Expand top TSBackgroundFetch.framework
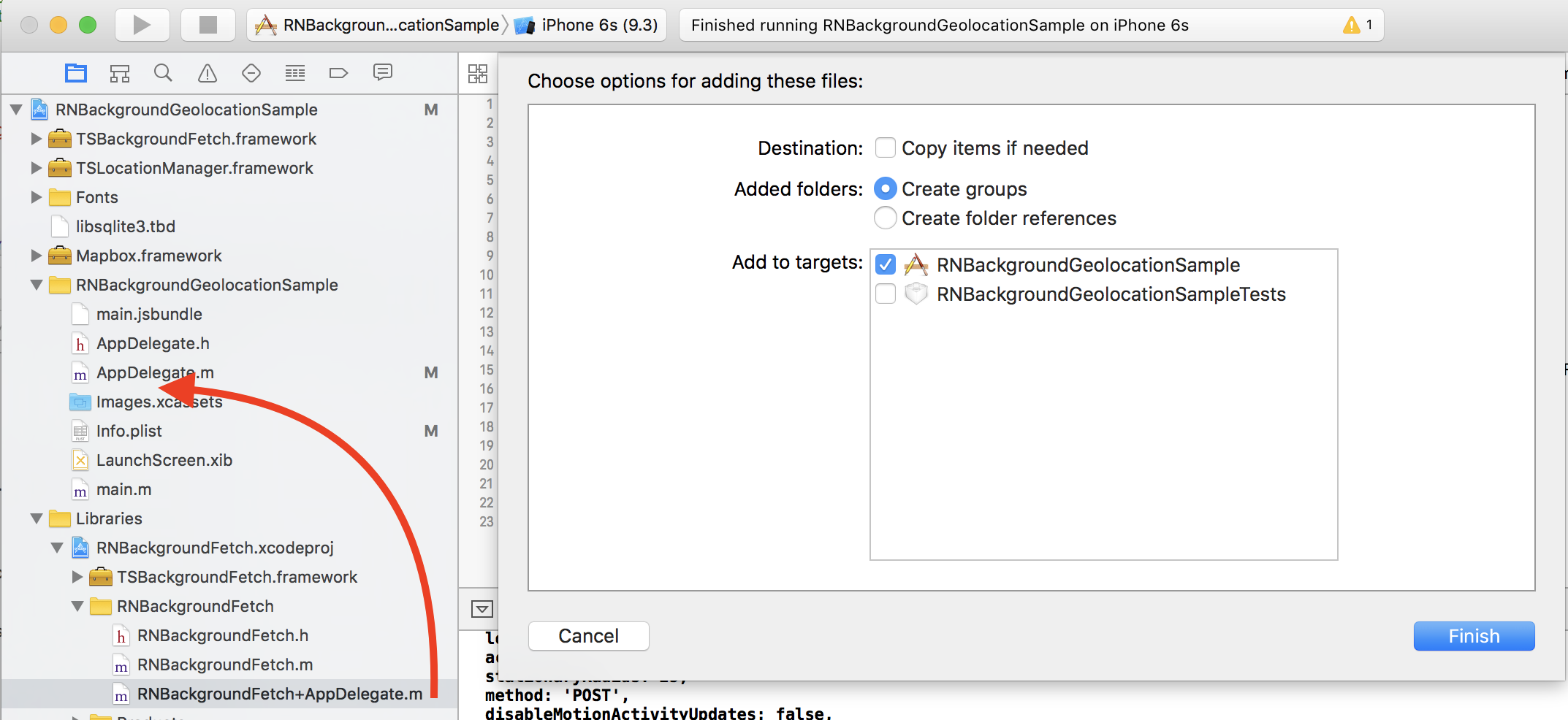Image resolution: width=1568 pixels, height=720 pixels. pos(36,139)
